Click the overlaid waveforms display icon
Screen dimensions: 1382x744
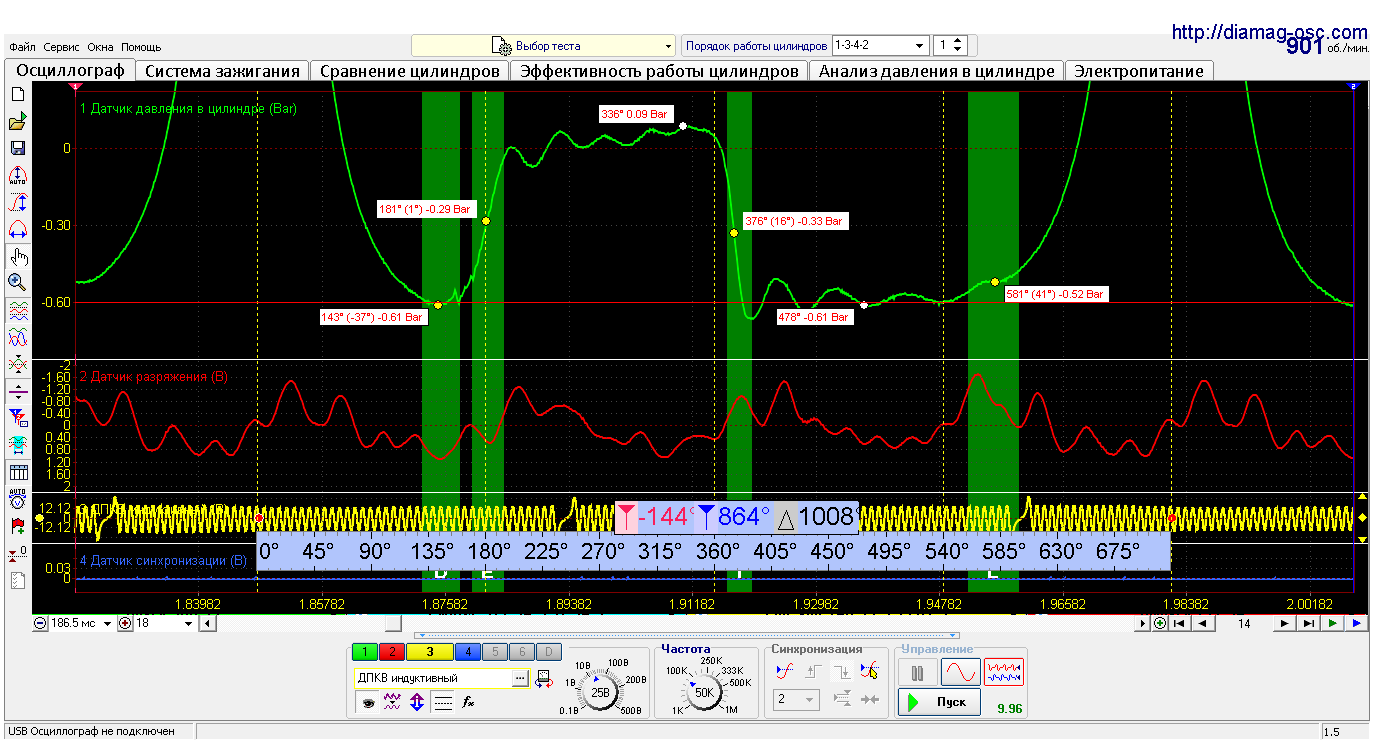click(x=17, y=337)
